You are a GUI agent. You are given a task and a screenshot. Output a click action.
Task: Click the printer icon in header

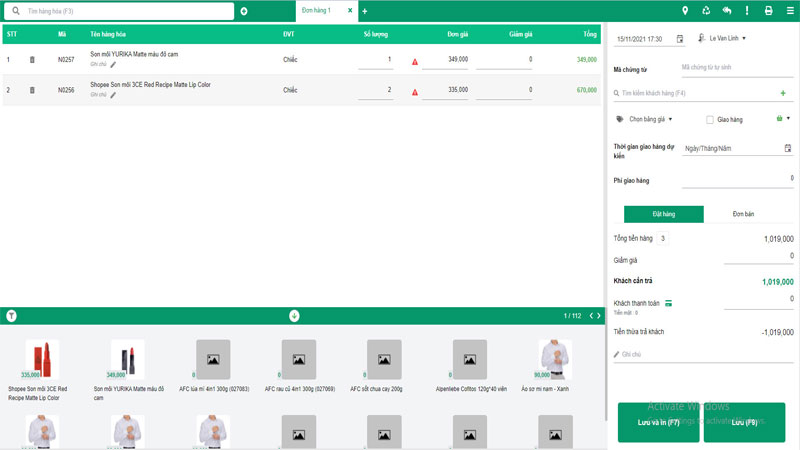point(768,10)
